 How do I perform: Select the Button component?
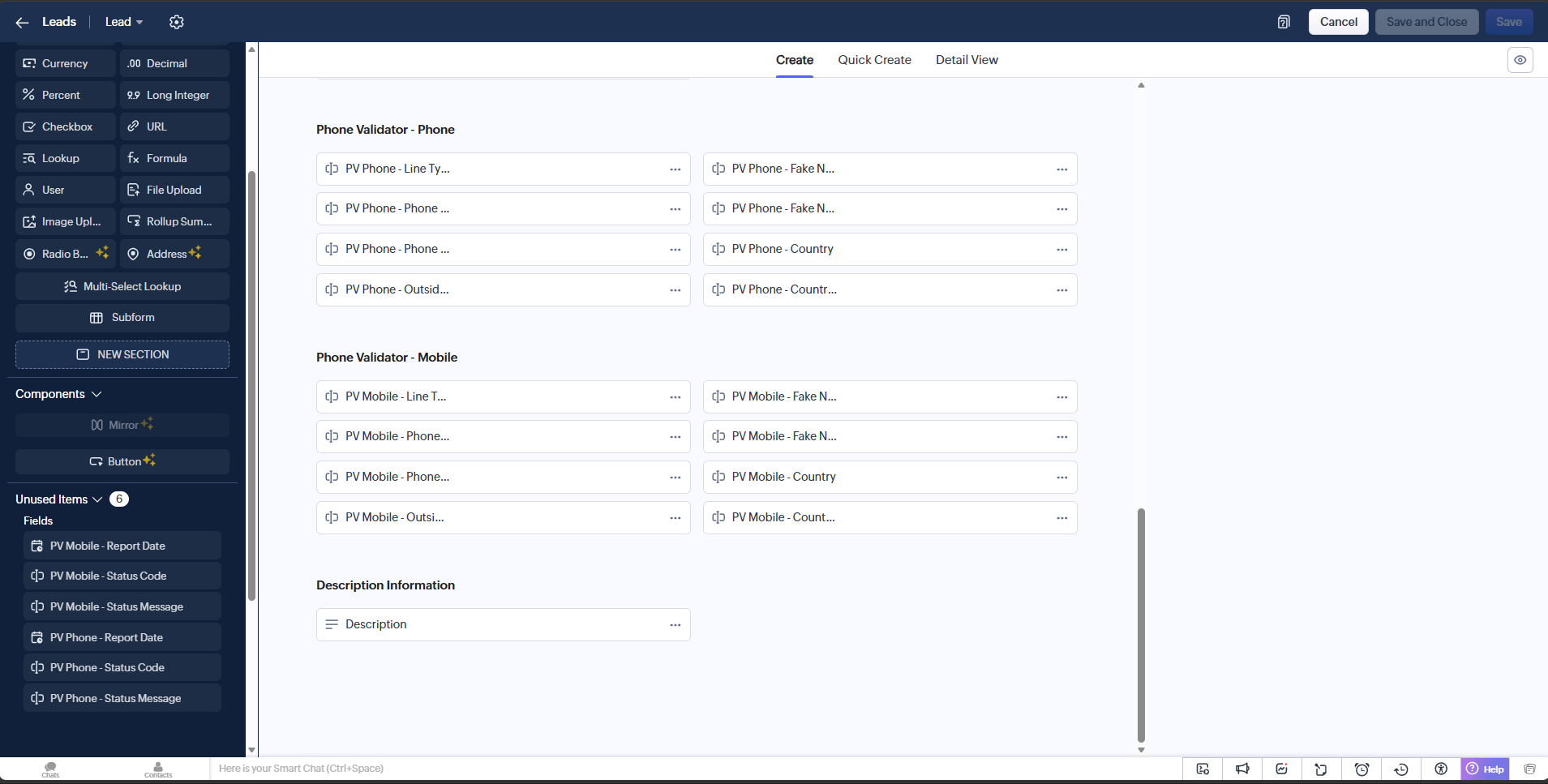pos(122,461)
